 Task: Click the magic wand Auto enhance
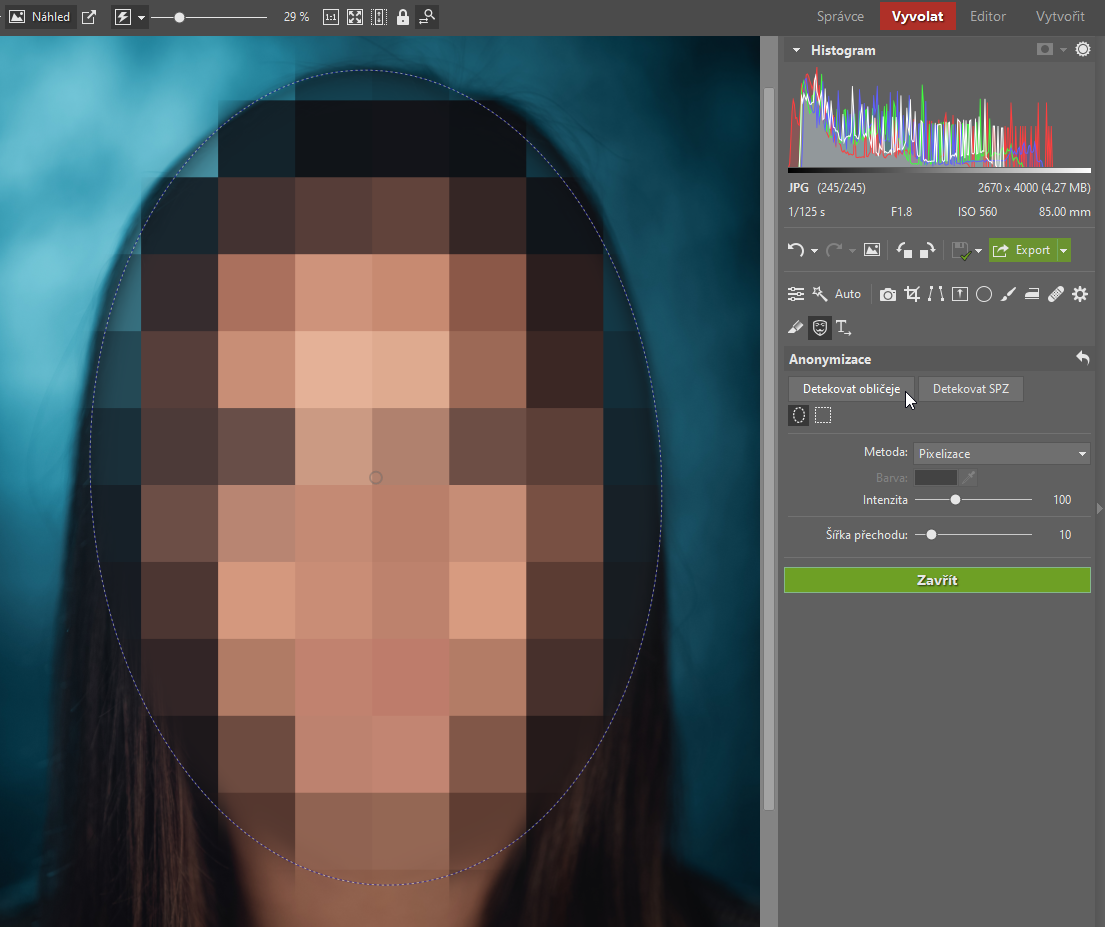coord(820,293)
